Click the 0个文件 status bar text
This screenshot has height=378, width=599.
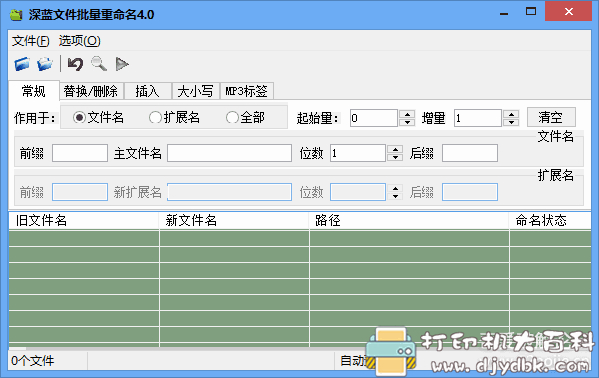tap(33, 360)
